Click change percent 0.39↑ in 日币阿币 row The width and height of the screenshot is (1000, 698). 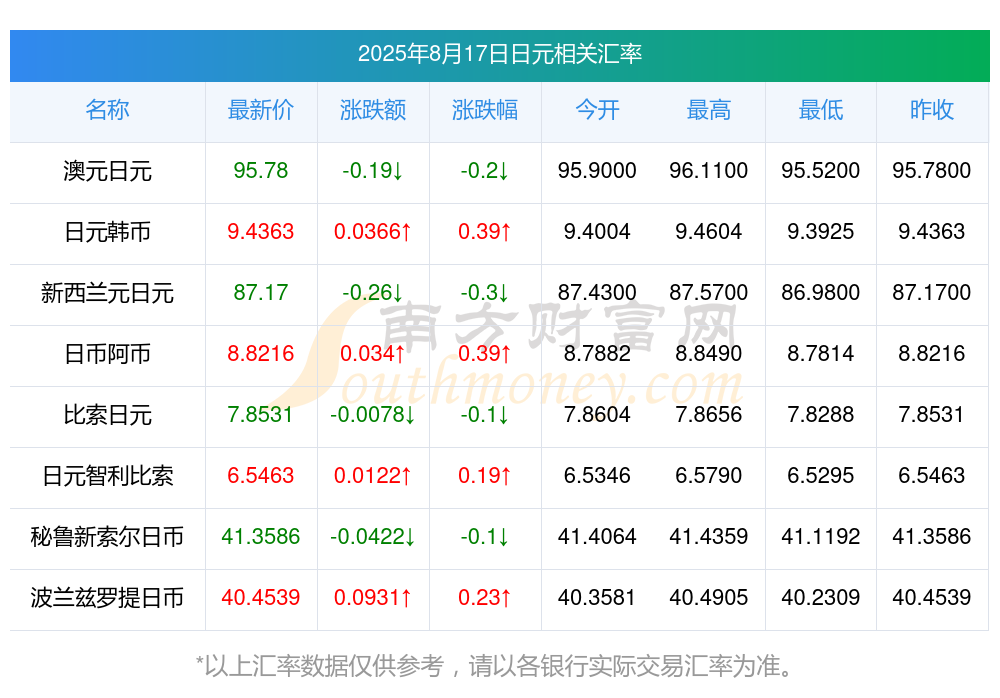click(x=485, y=353)
